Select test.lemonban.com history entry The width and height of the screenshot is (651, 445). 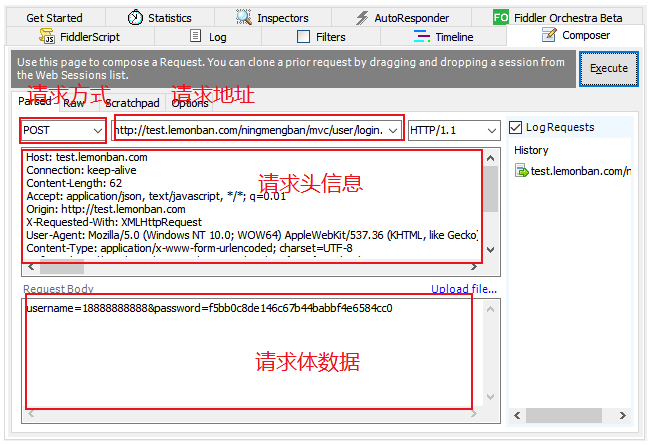(x=573, y=171)
